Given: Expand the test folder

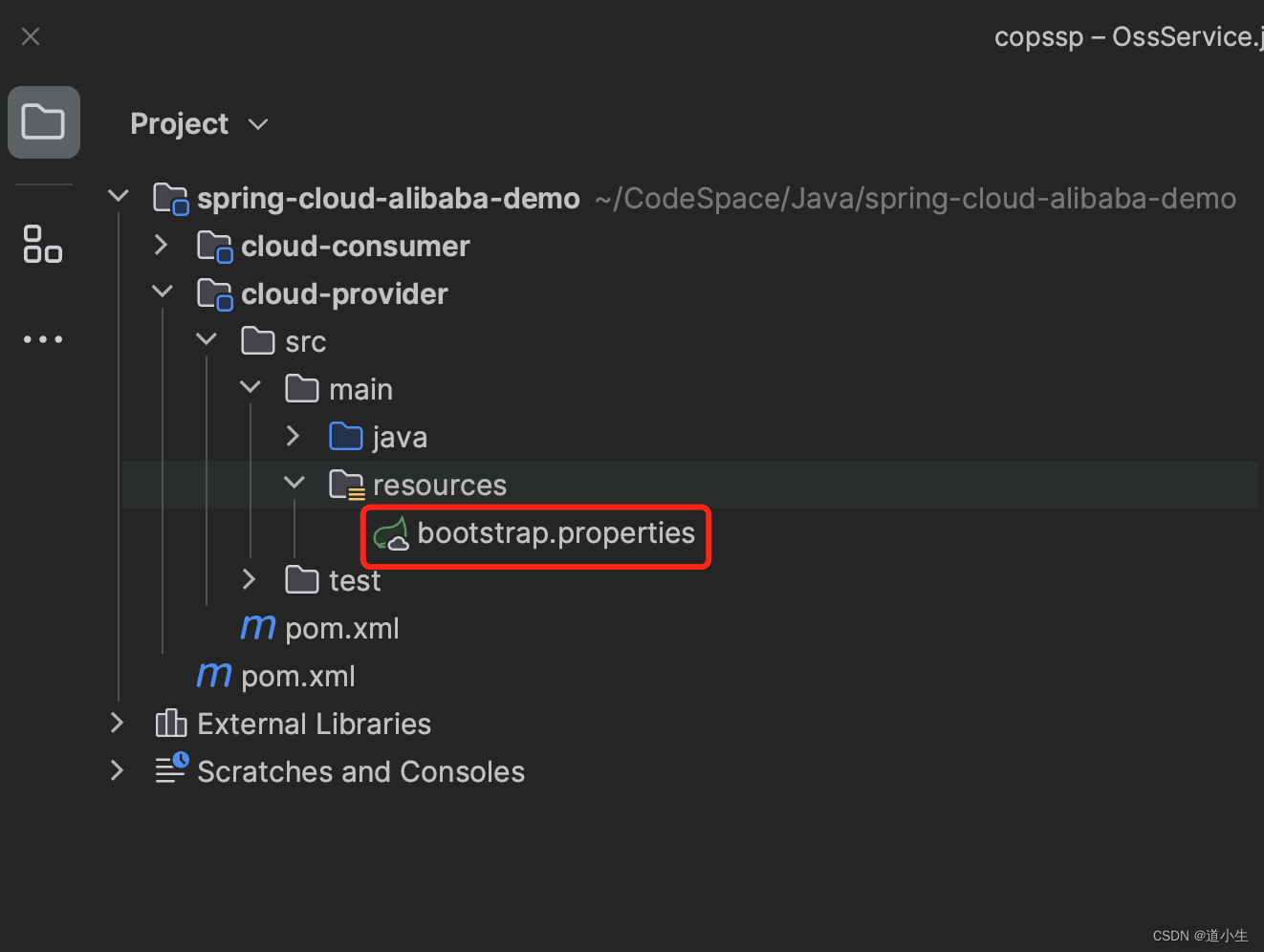Looking at the screenshot, I should tap(250, 579).
